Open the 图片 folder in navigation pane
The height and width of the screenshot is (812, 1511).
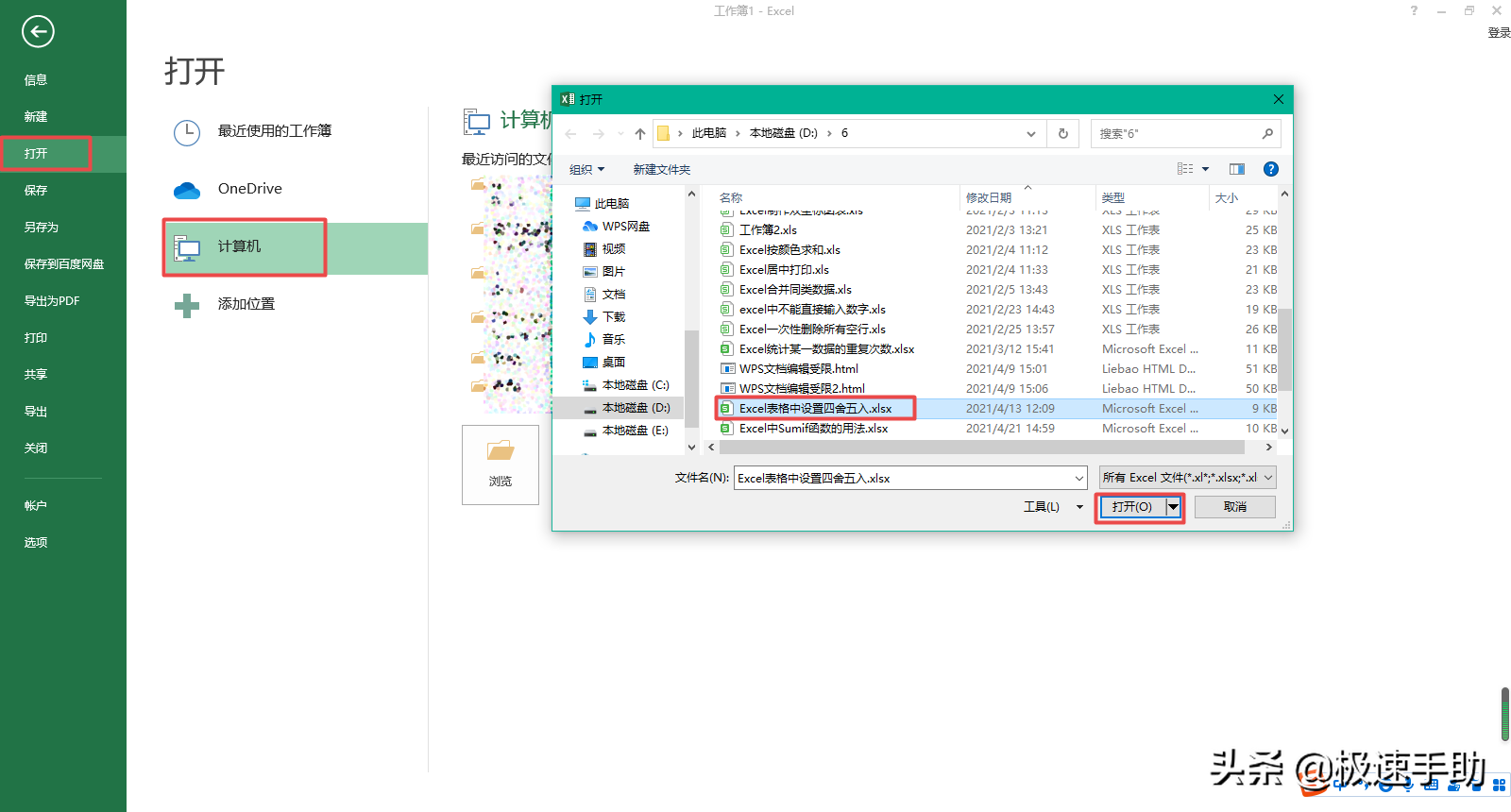[x=614, y=272]
